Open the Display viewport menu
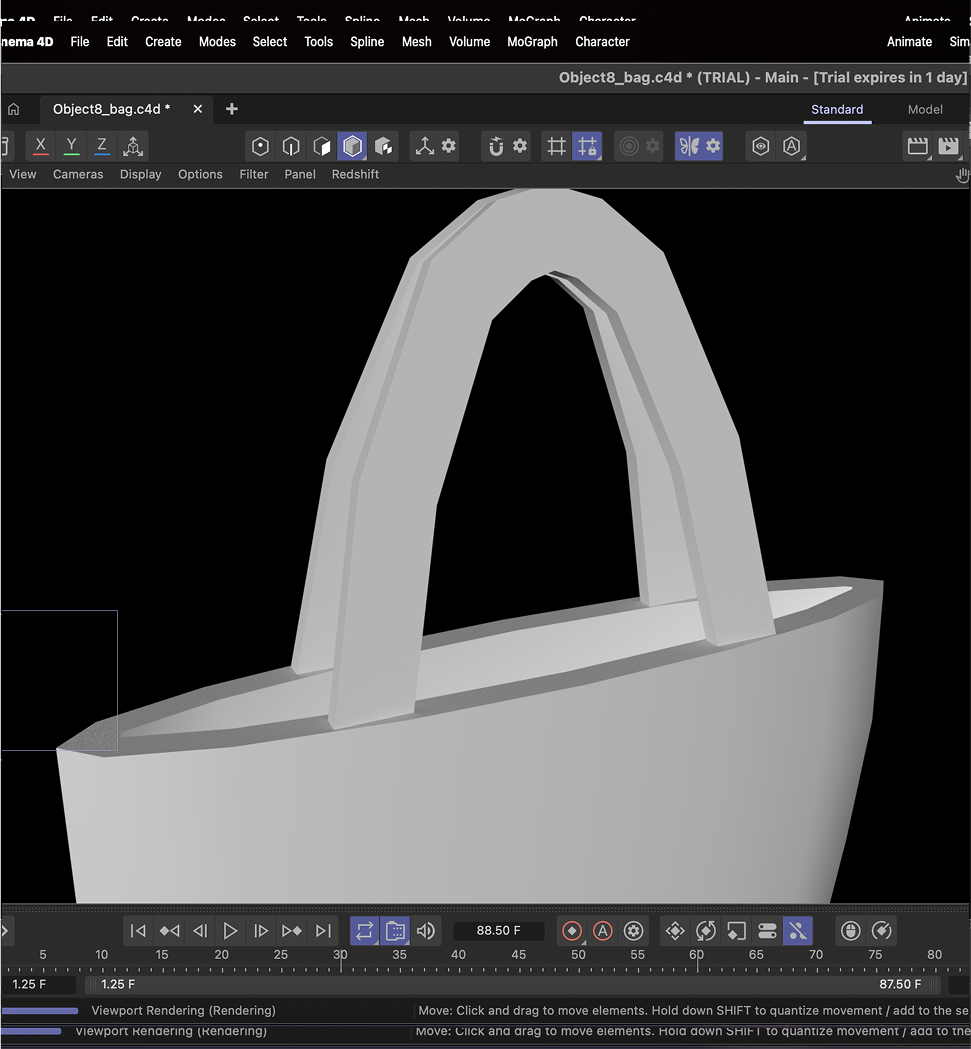Viewport: 971px width, 1049px height. coord(140,174)
